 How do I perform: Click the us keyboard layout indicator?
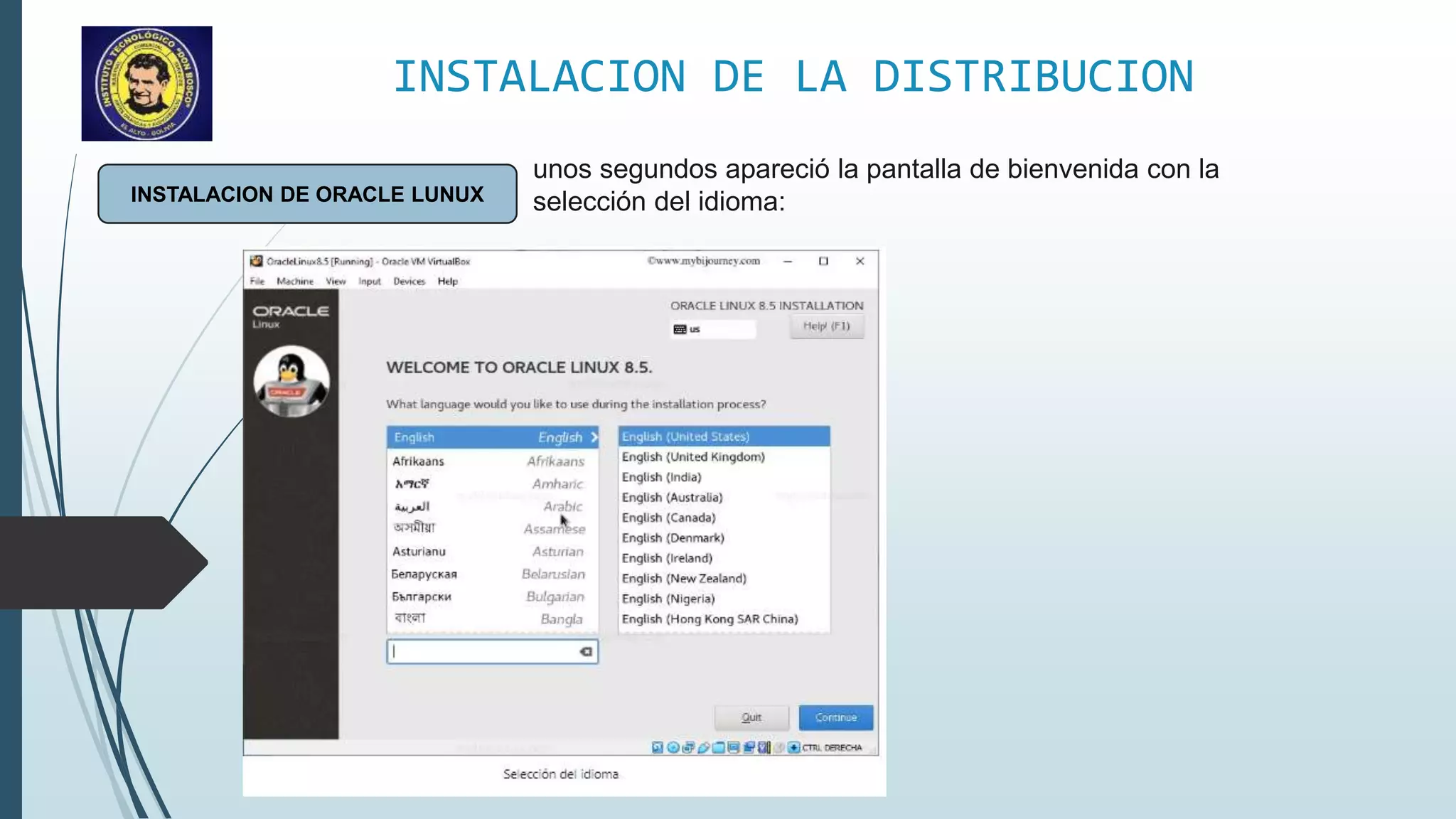(x=712, y=329)
